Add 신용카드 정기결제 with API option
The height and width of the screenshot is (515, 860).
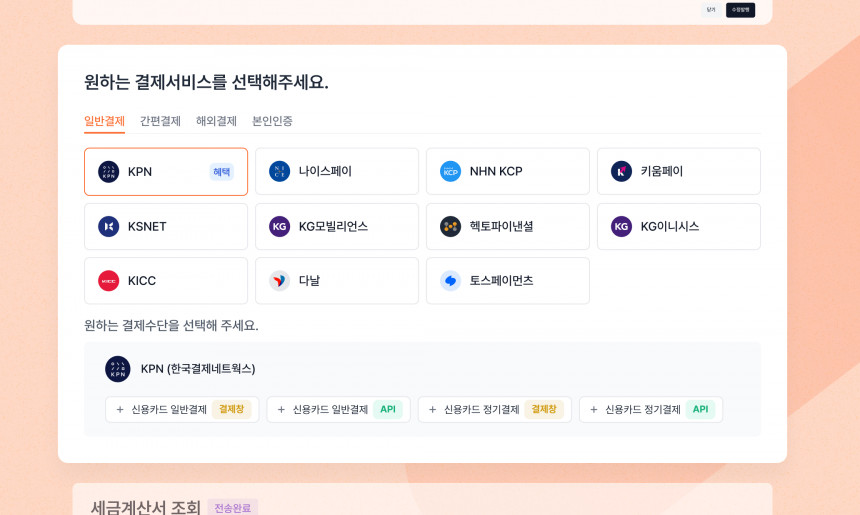pyautogui.click(x=650, y=410)
